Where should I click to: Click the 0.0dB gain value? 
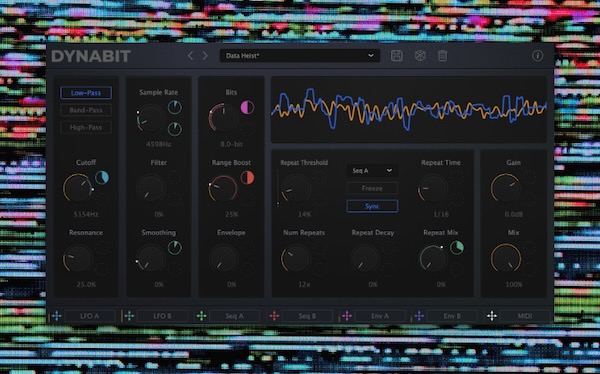point(514,214)
